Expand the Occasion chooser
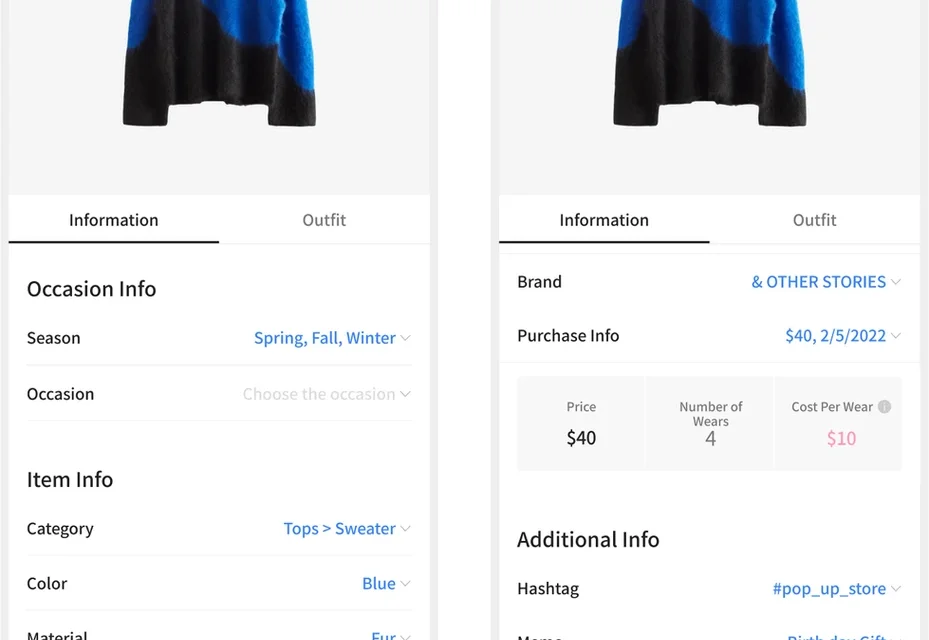 [x=405, y=394]
